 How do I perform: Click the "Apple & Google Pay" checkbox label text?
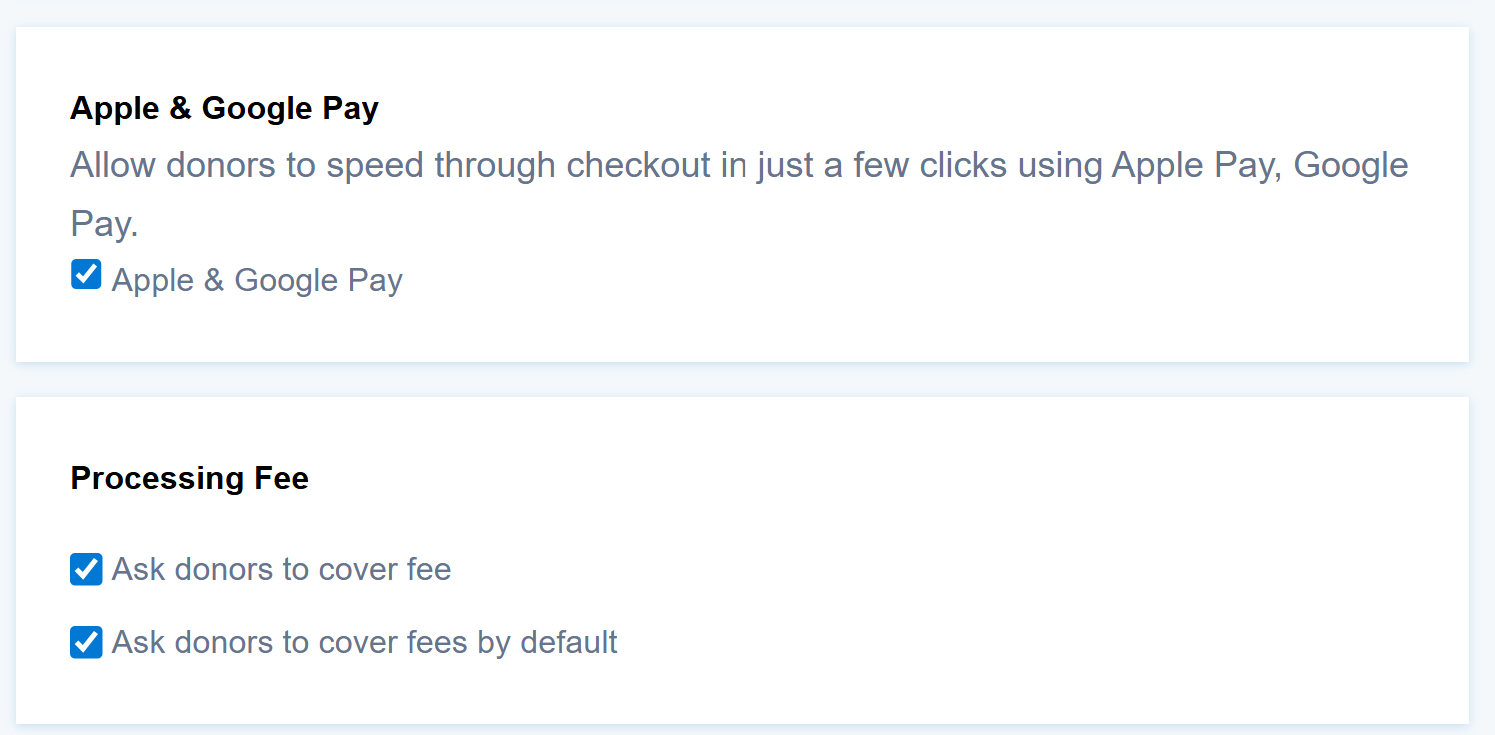(x=257, y=280)
